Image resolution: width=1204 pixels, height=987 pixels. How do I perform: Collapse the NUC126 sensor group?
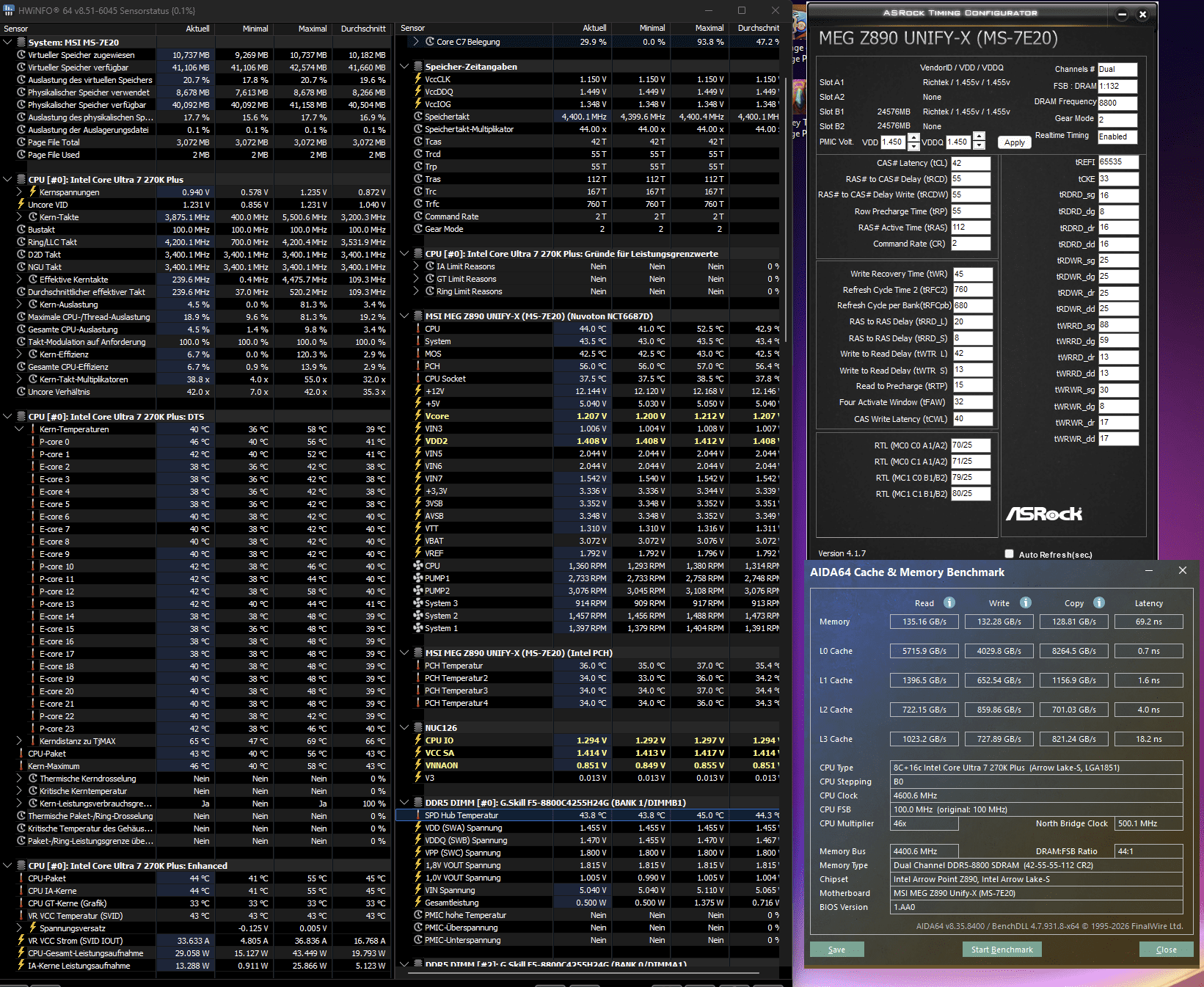(404, 728)
